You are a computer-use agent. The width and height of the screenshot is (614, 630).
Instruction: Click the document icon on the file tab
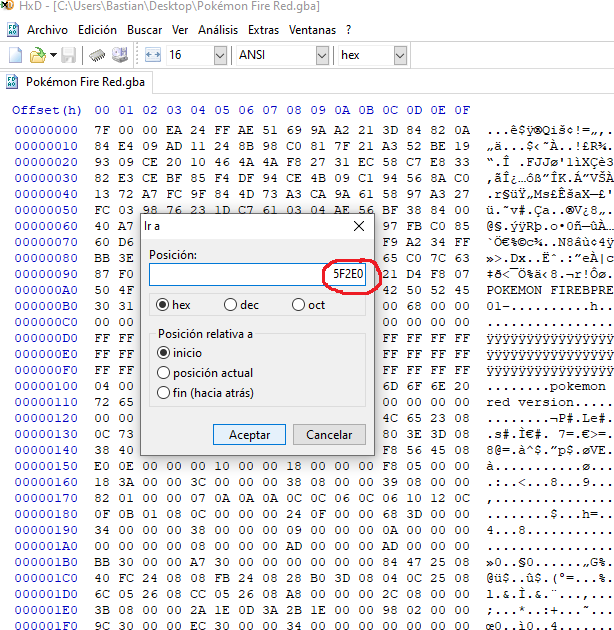coord(12,82)
